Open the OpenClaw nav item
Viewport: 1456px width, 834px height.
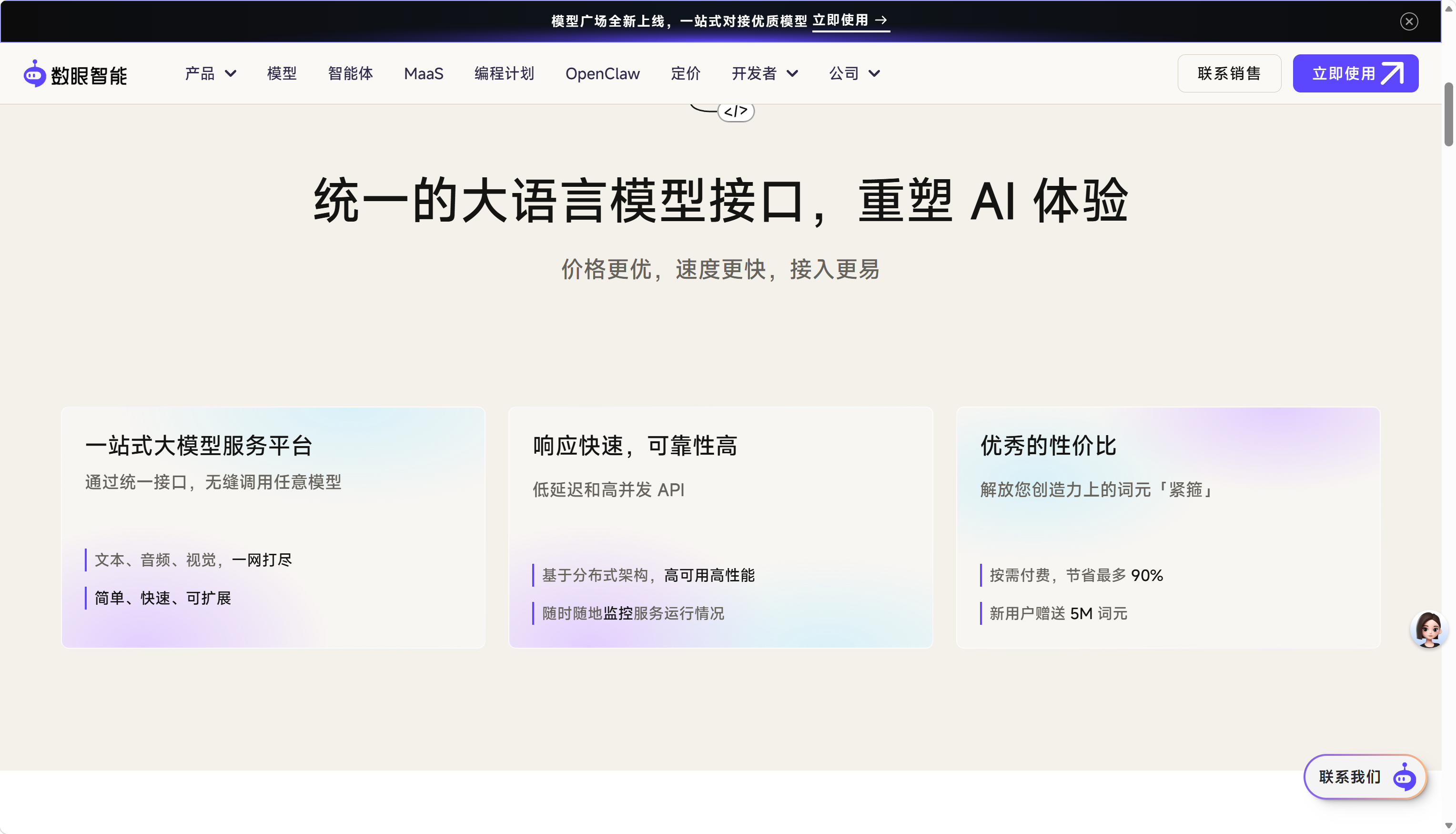[602, 74]
